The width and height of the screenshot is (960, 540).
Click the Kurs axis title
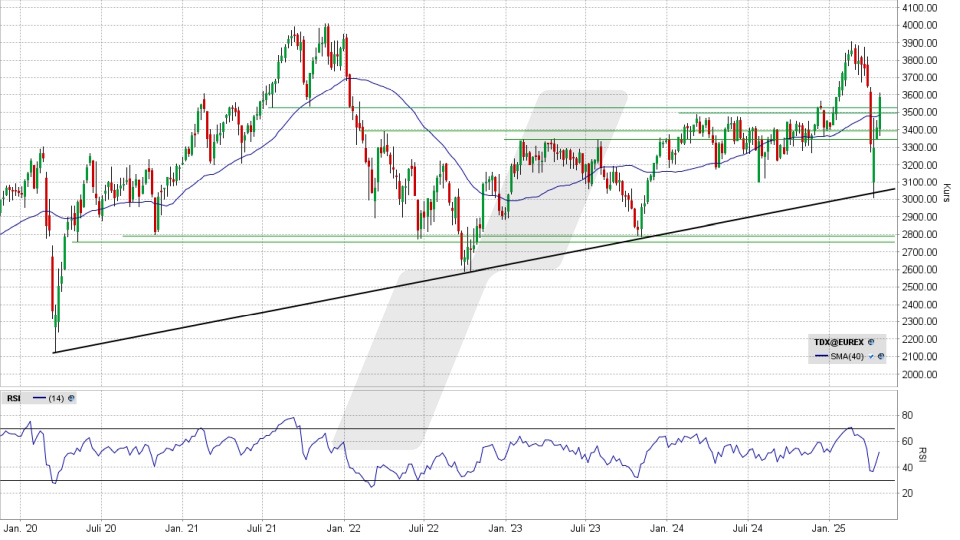coord(946,192)
